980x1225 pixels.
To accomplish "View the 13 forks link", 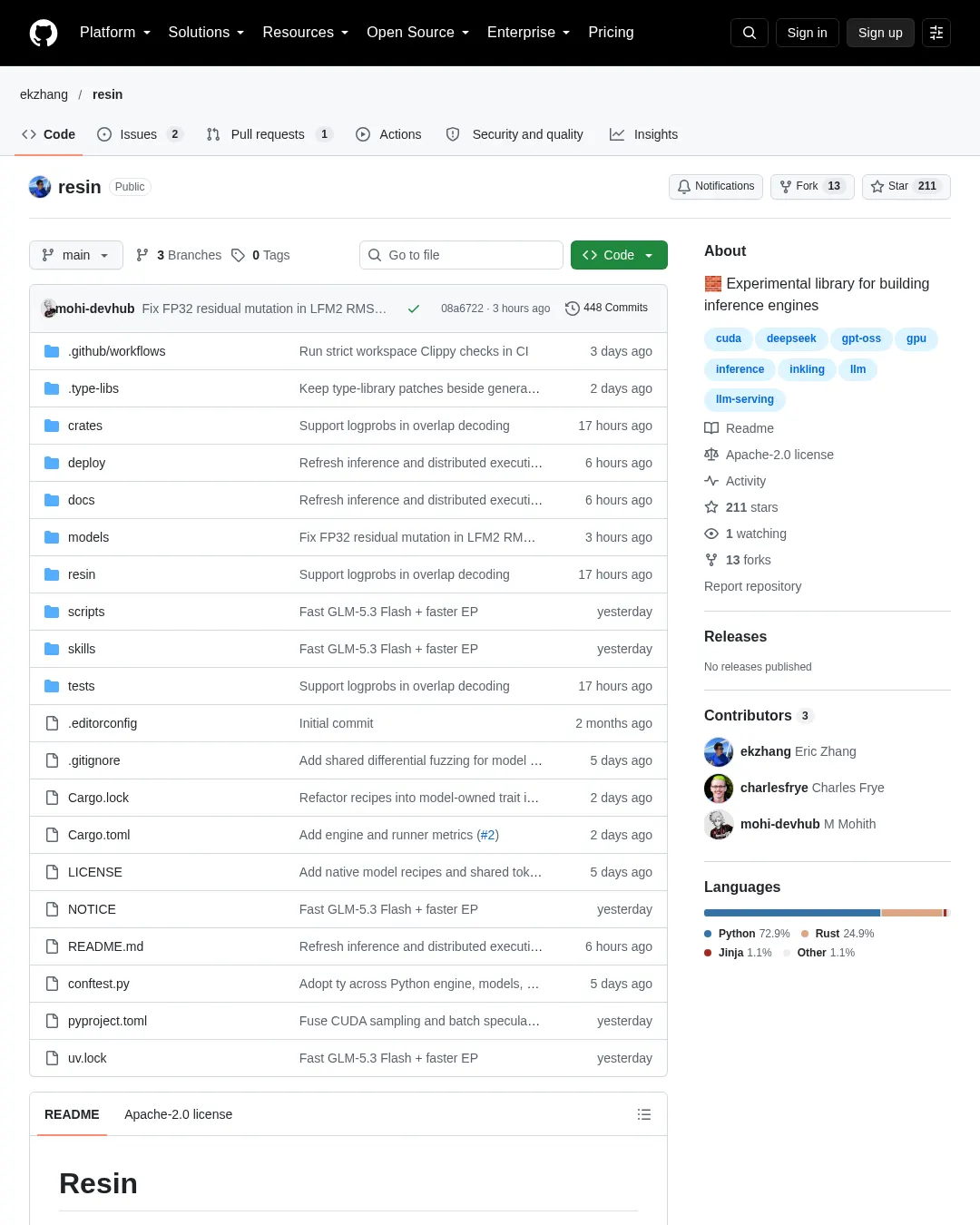I will (x=738, y=560).
